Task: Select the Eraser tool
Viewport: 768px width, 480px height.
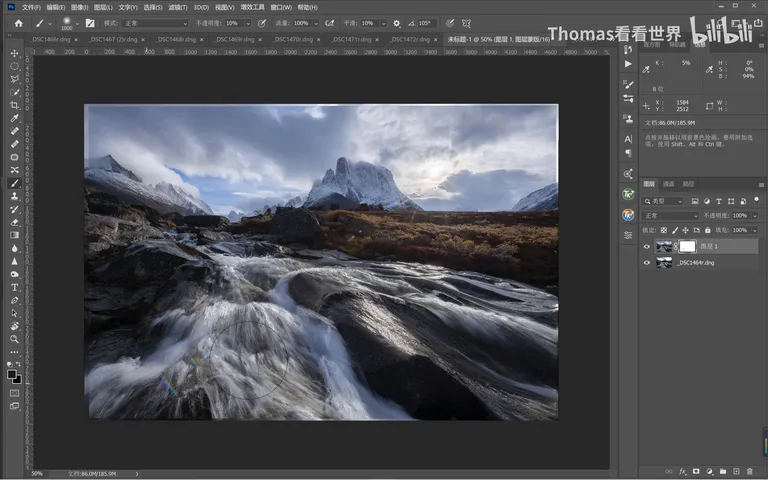Action: [x=14, y=222]
